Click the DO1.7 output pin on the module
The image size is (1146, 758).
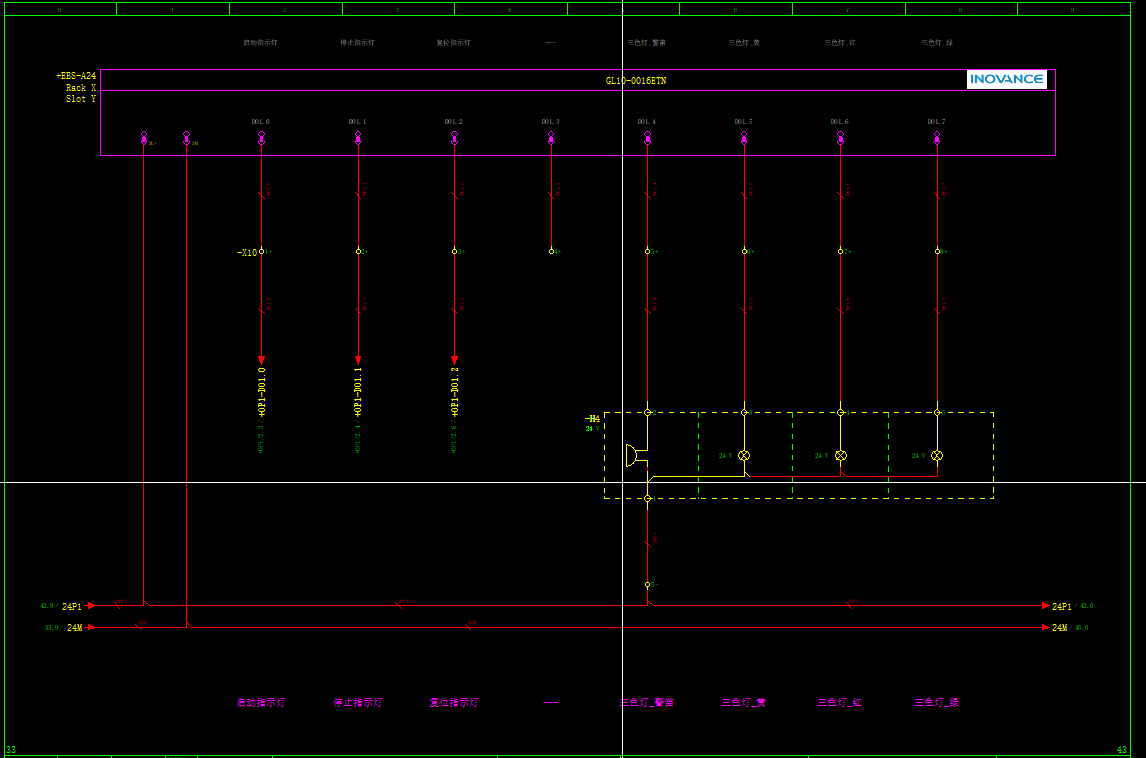(x=937, y=135)
